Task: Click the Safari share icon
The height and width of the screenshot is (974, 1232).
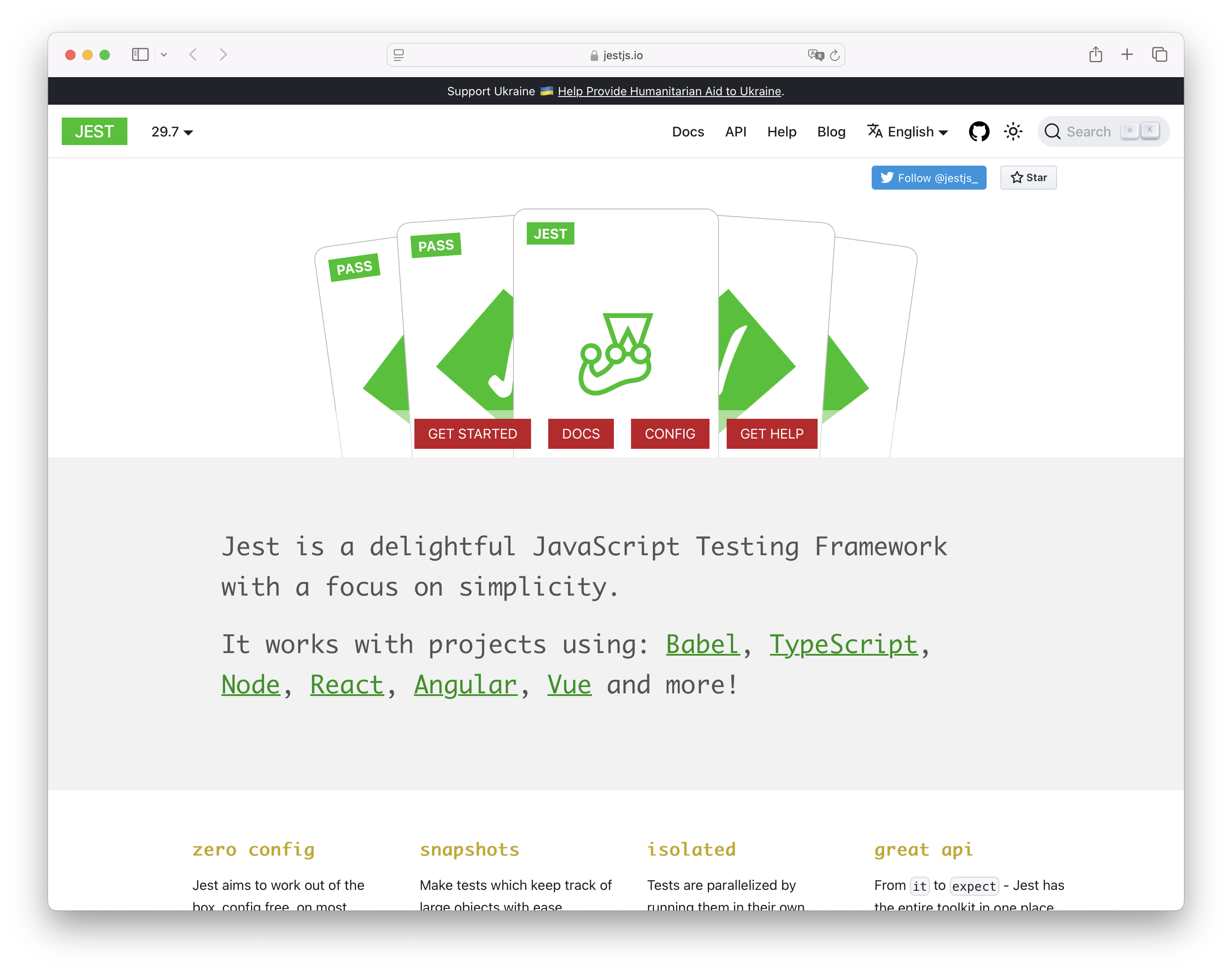Action: tap(1095, 55)
